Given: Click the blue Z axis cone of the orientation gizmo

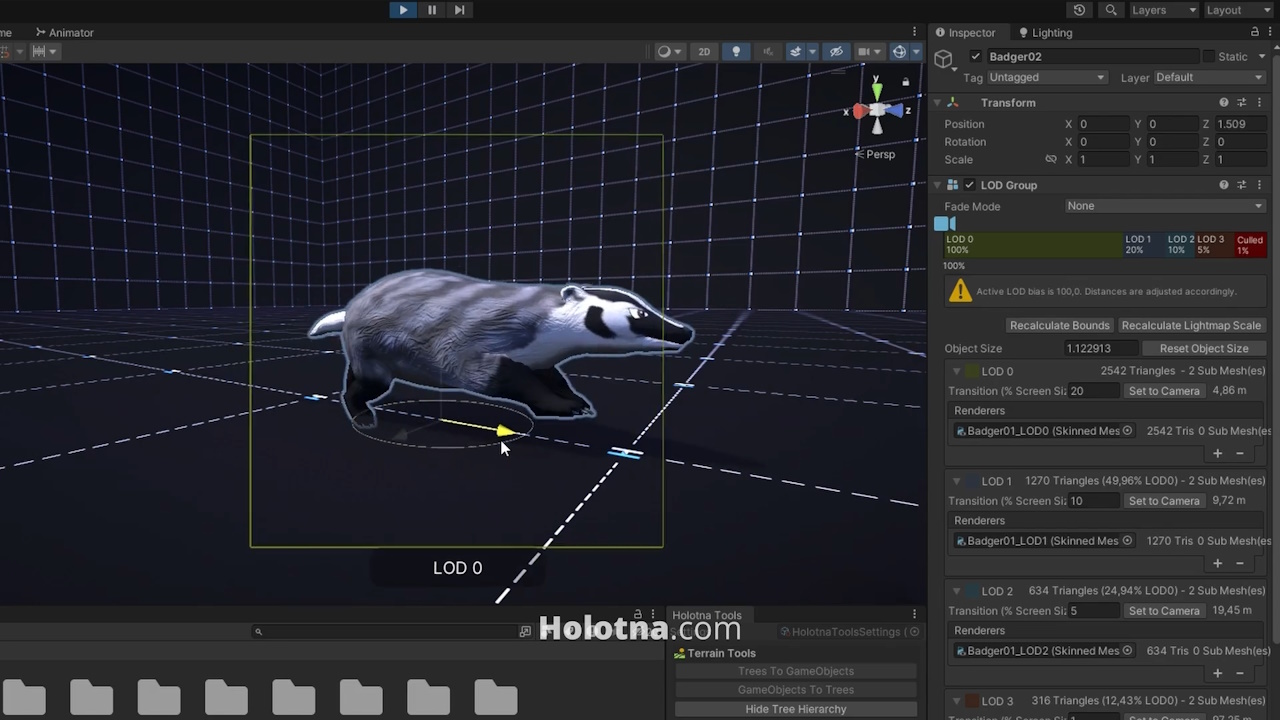Looking at the screenshot, I should click(895, 111).
